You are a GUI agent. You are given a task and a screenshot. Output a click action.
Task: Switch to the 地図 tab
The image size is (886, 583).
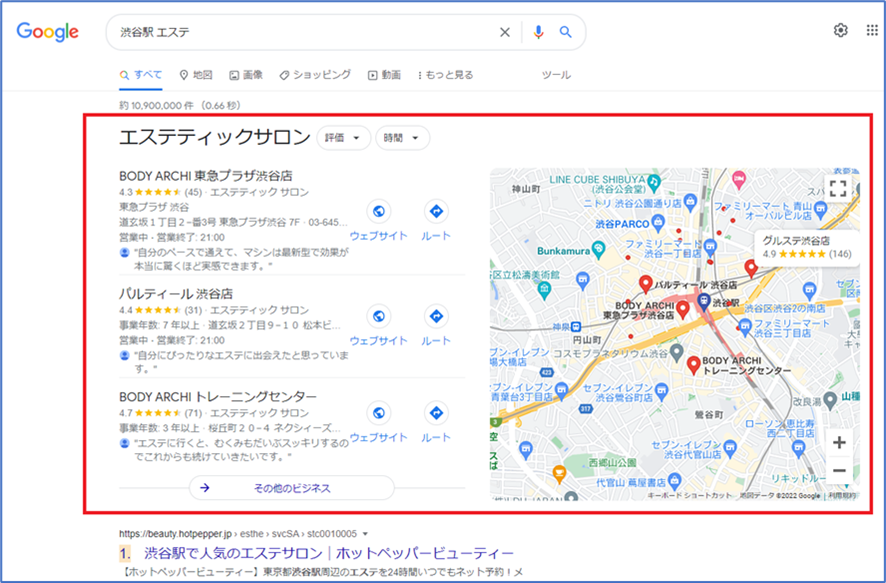[196, 75]
